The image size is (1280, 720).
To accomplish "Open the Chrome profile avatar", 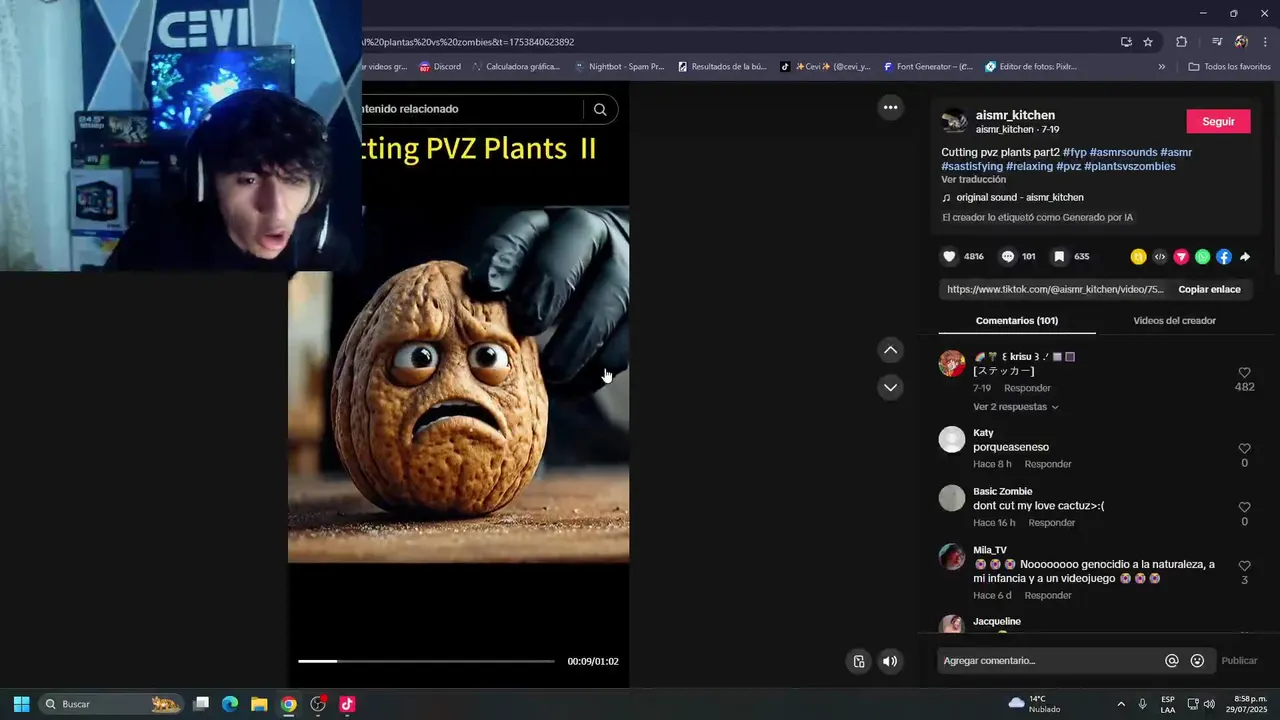I will click(1241, 42).
